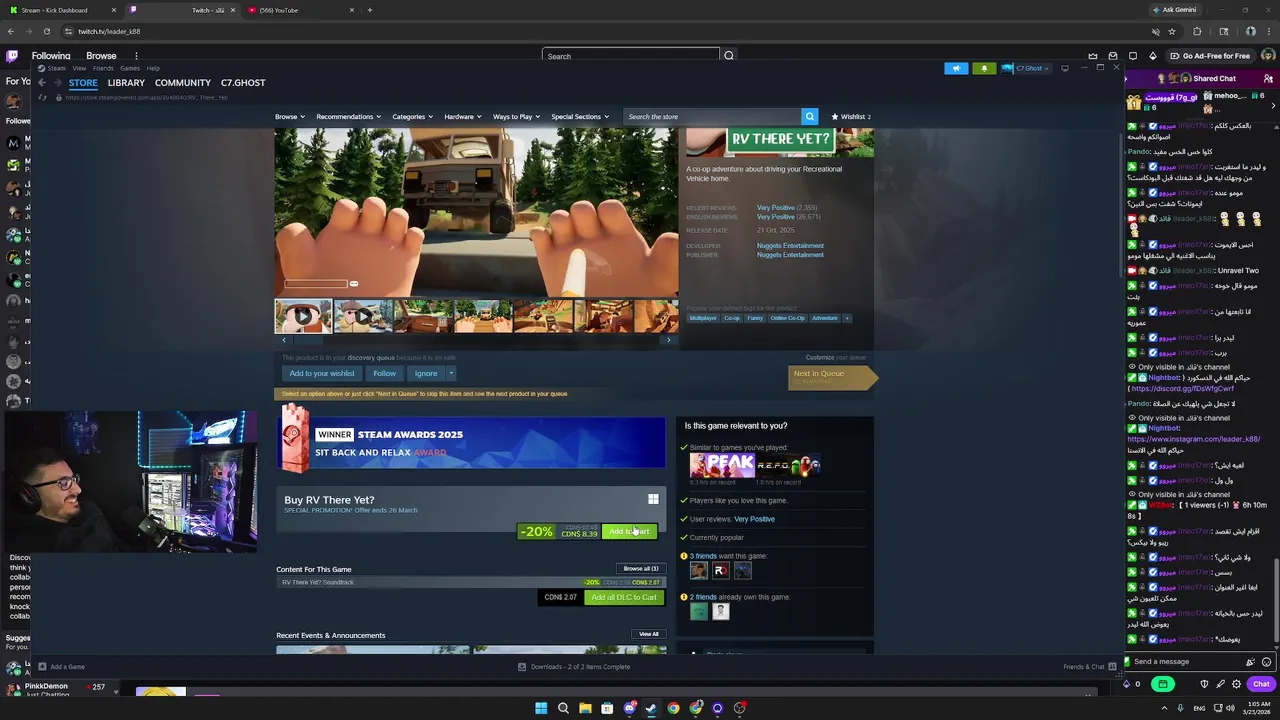Click the Multiplayer tag
Image resolution: width=1280 pixels, height=720 pixels.
(x=703, y=318)
